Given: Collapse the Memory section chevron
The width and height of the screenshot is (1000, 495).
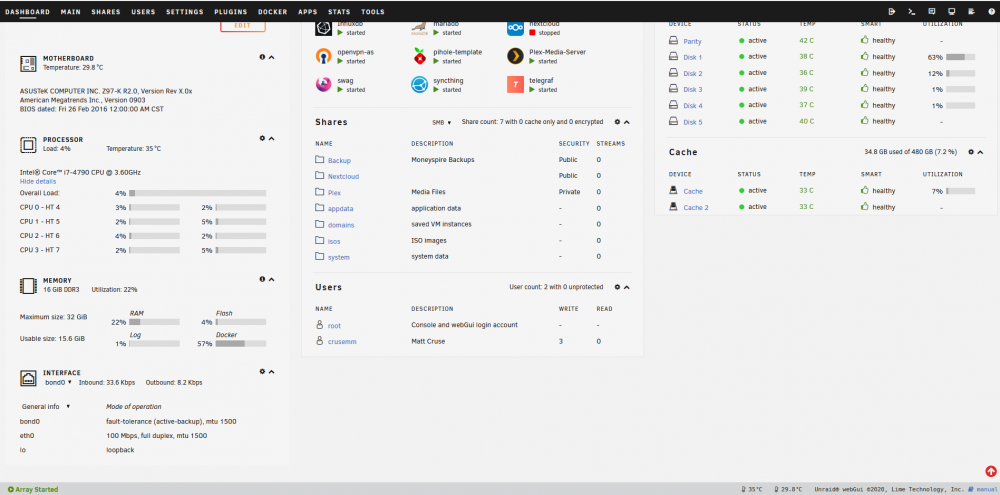Looking at the screenshot, I should (272, 279).
